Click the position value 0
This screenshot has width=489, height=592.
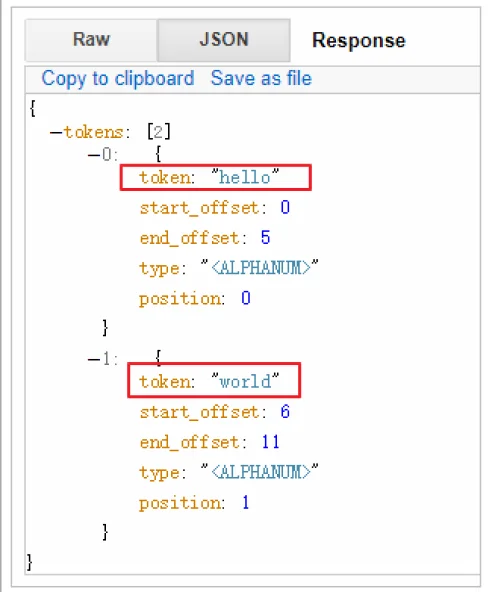click(246, 298)
